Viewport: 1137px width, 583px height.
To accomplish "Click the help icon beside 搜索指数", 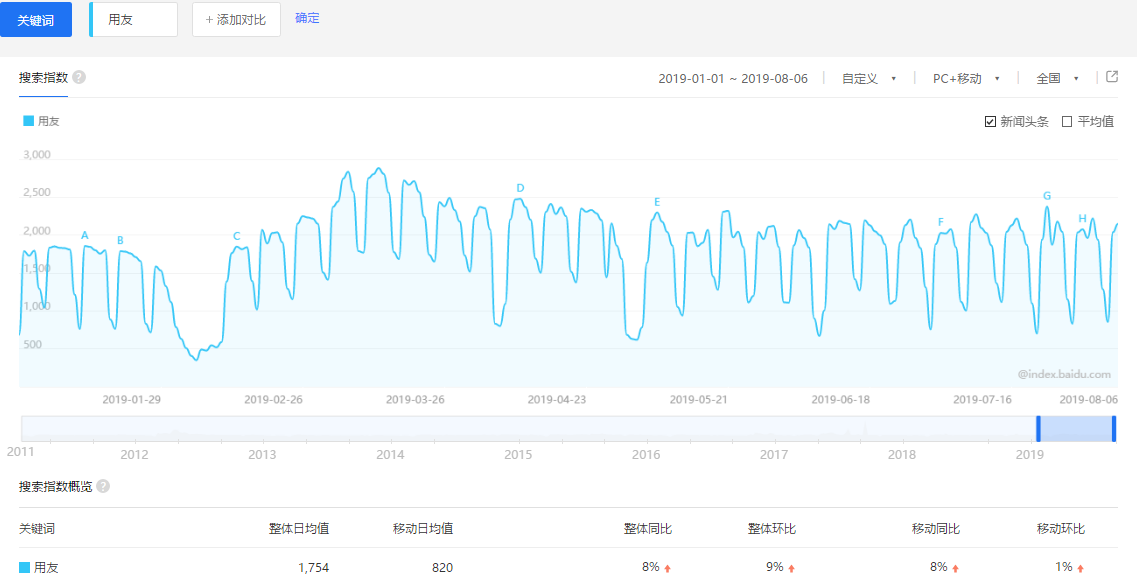I will (x=80, y=78).
